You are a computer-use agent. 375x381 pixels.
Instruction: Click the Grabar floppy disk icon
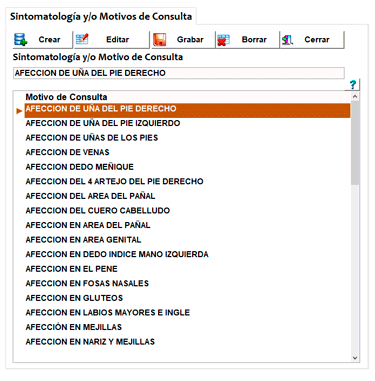[160, 39]
